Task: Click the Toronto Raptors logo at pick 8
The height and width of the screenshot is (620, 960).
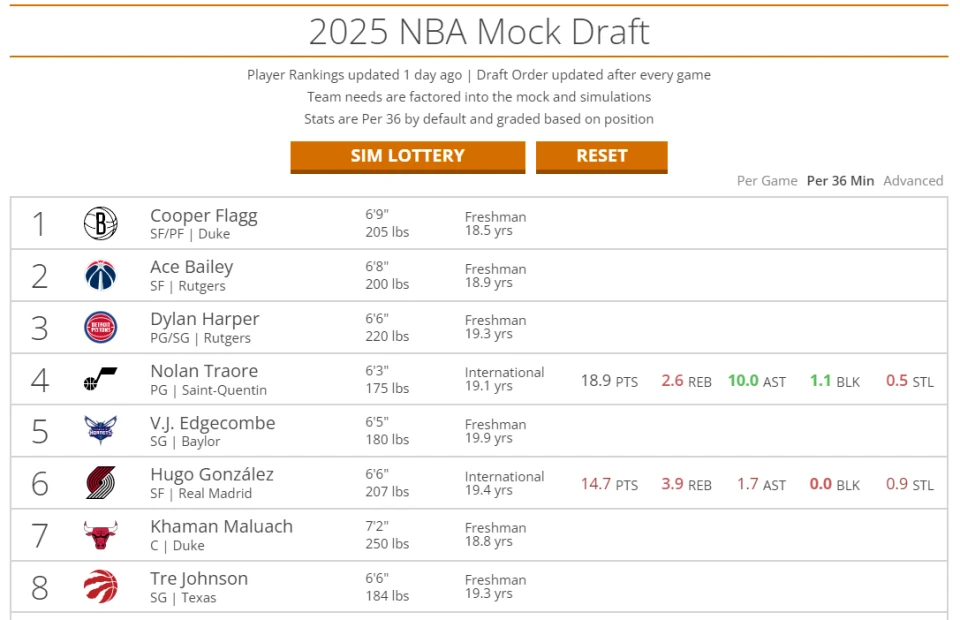Action: click(x=100, y=586)
